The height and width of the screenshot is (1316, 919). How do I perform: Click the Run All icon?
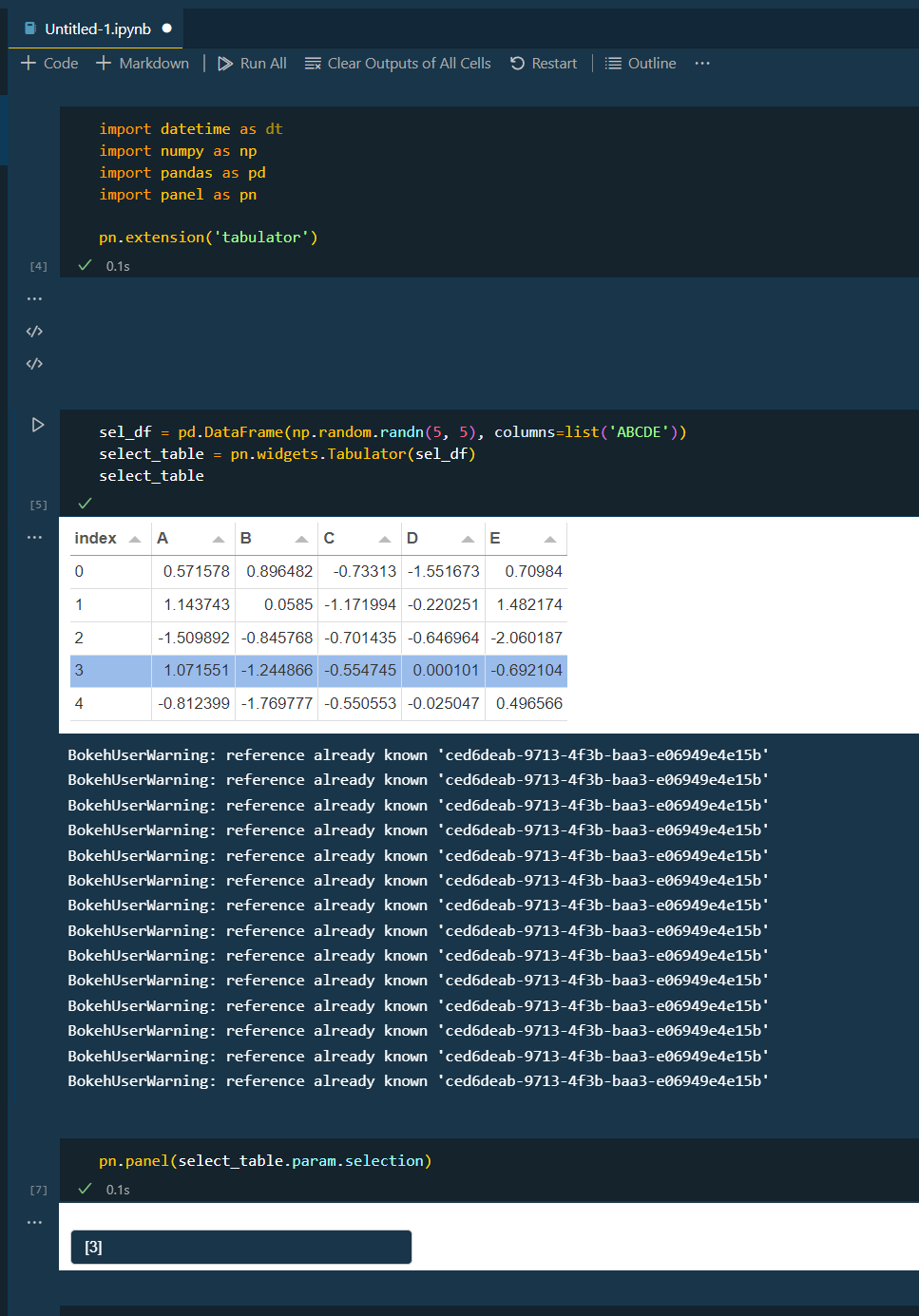(225, 63)
